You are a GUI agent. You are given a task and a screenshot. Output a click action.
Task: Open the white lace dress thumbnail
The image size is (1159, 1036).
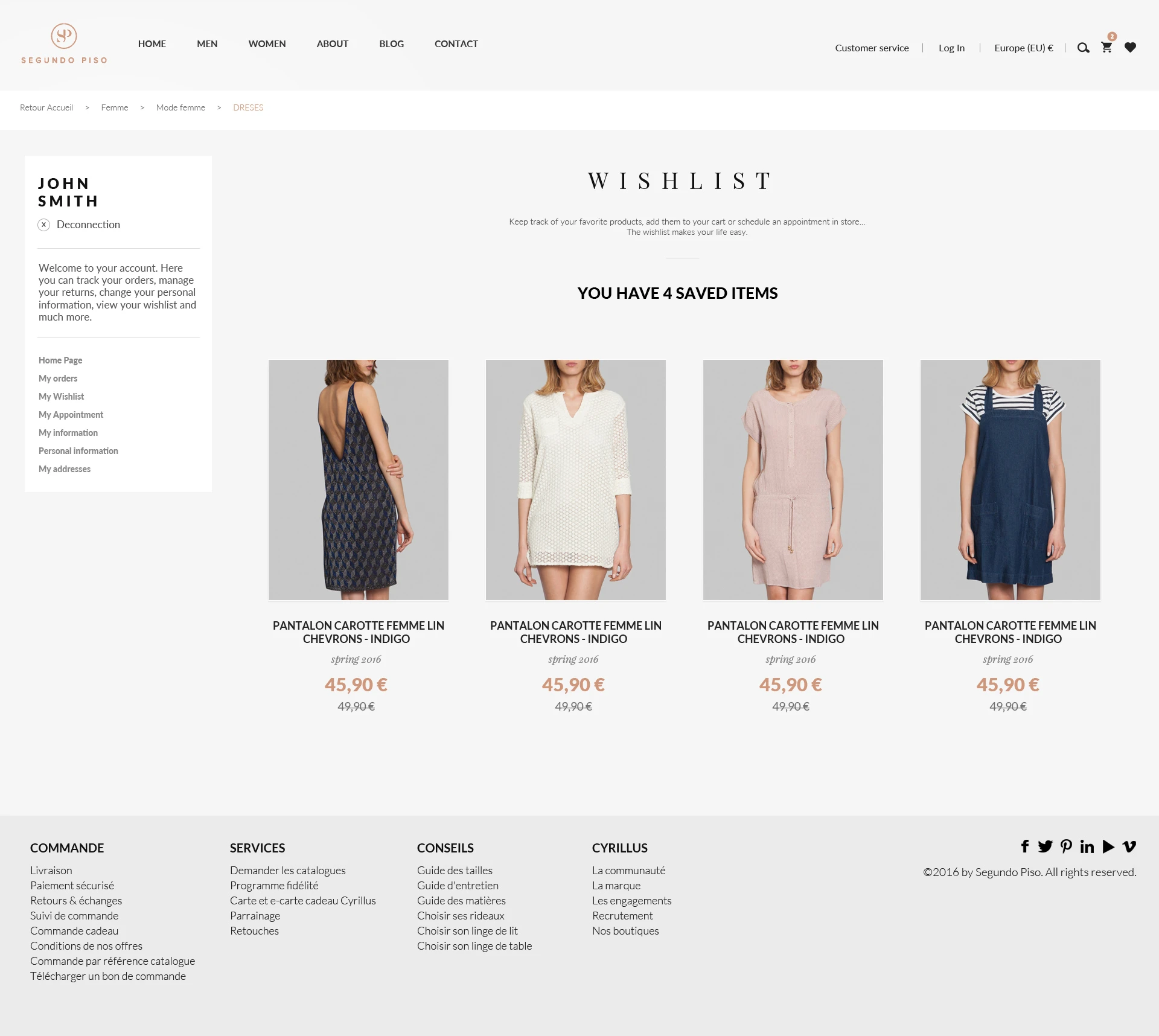coord(576,480)
